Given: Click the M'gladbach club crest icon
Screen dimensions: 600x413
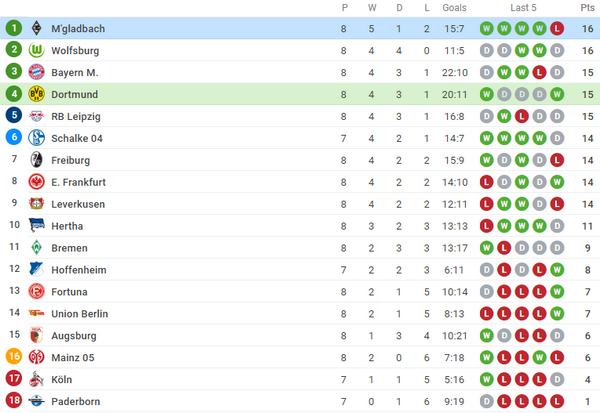Looking at the screenshot, I should tap(36, 28).
